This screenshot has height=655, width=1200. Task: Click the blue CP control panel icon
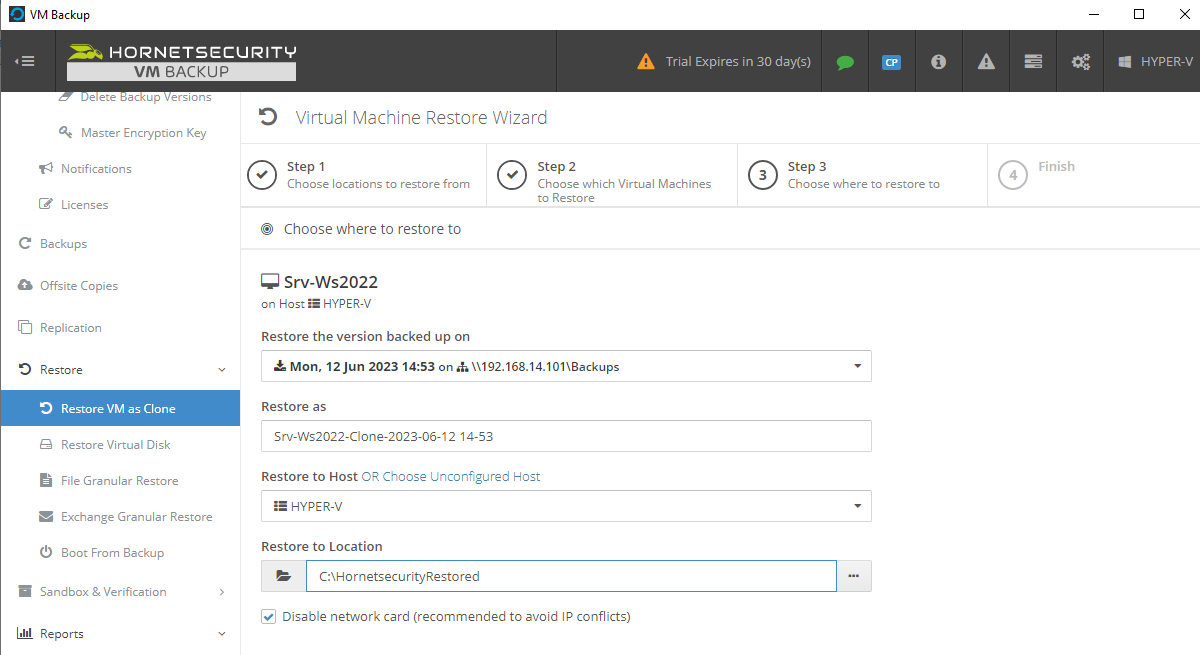pos(891,62)
